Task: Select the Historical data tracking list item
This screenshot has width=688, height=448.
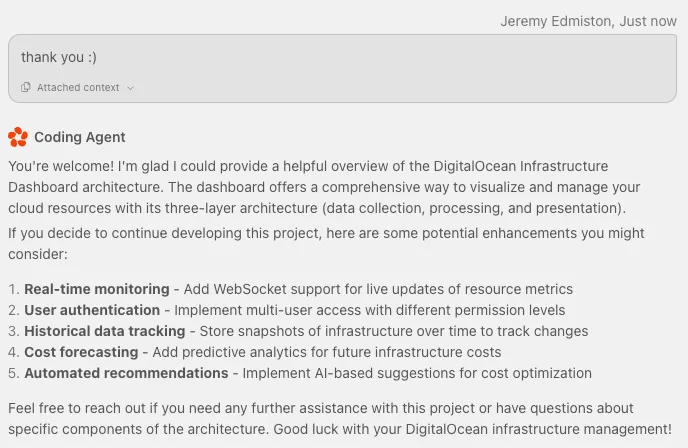Action: 298,331
